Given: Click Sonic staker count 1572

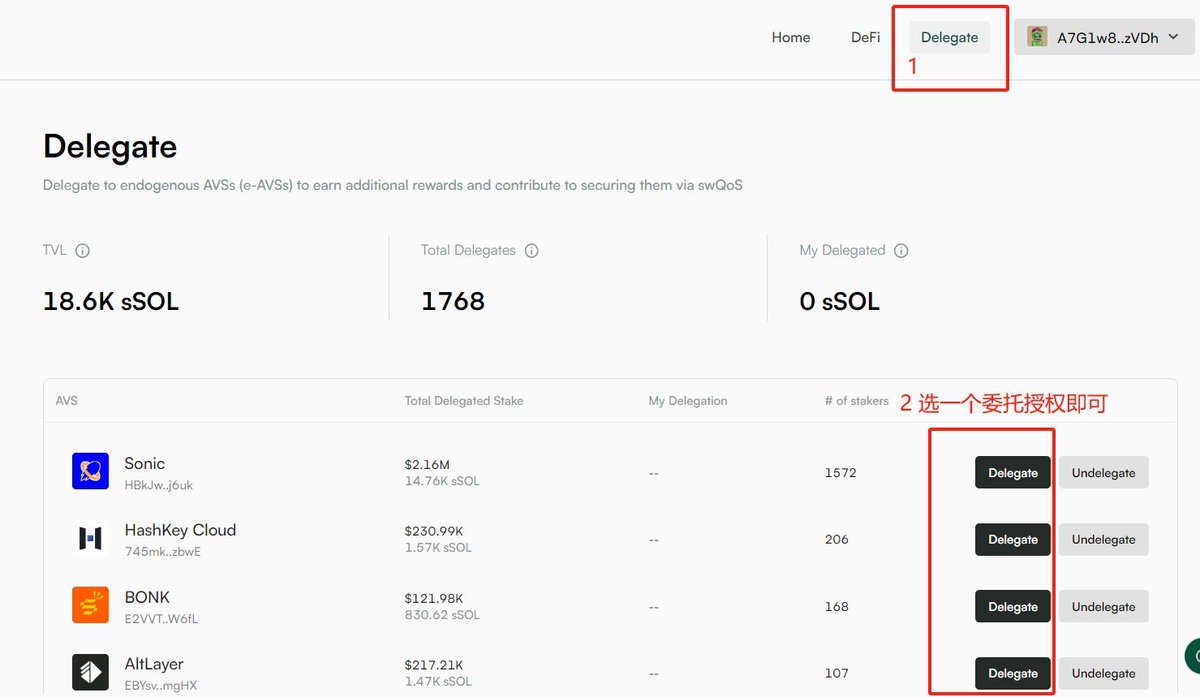Looking at the screenshot, I should tap(840, 473).
